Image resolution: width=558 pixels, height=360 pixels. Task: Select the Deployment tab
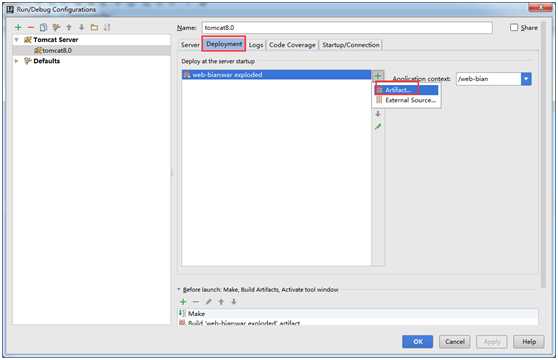pyautogui.click(x=224, y=44)
